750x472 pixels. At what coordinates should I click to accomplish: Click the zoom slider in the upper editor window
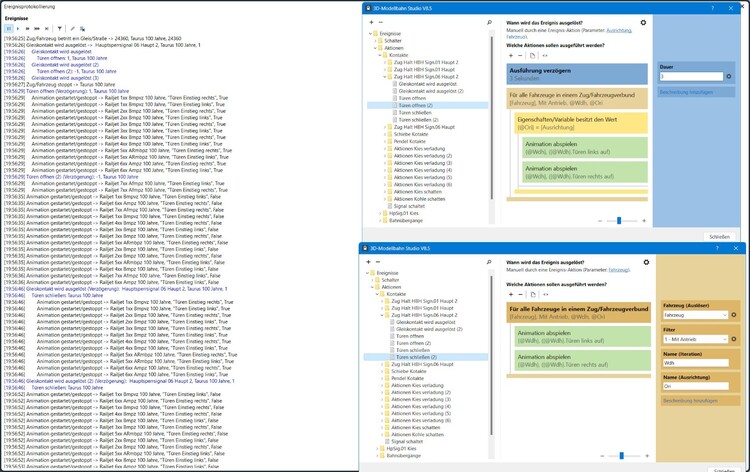619,220
